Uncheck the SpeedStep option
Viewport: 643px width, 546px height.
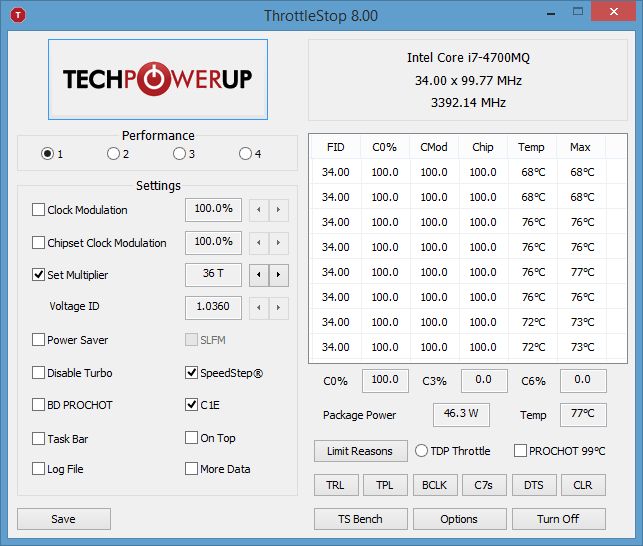tap(192, 373)
